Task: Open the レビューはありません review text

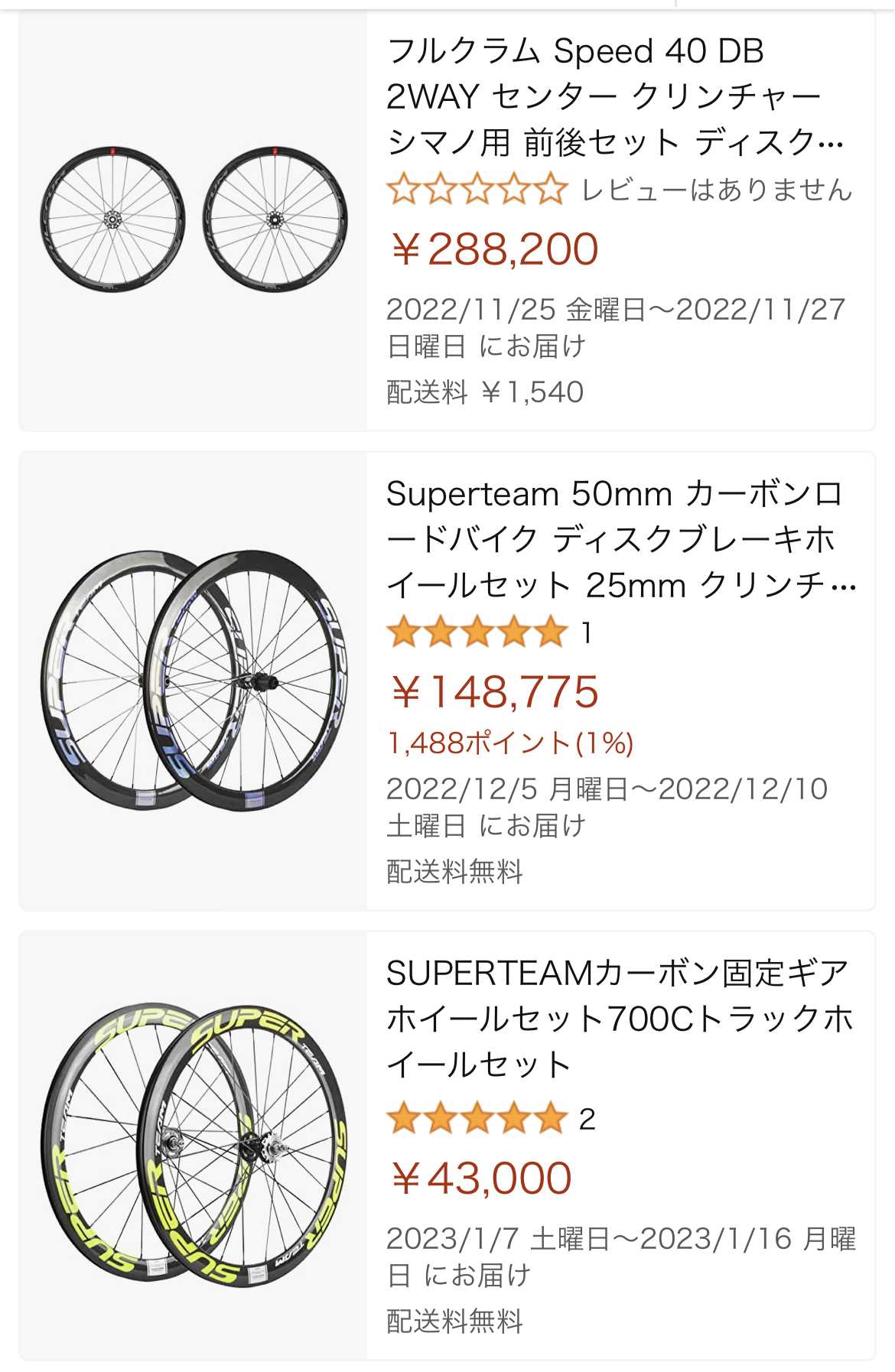Action: pos(716,190)
